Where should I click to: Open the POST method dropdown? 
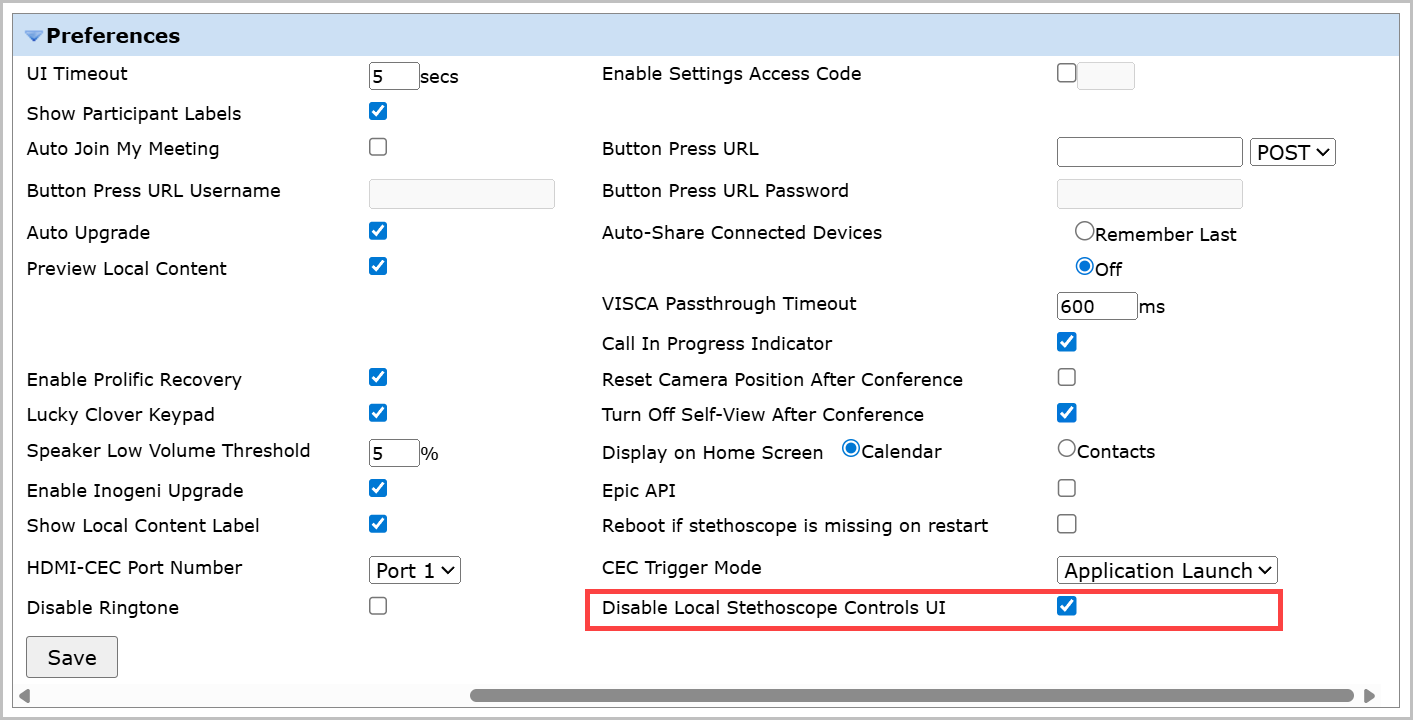[x=1292, y=152]
